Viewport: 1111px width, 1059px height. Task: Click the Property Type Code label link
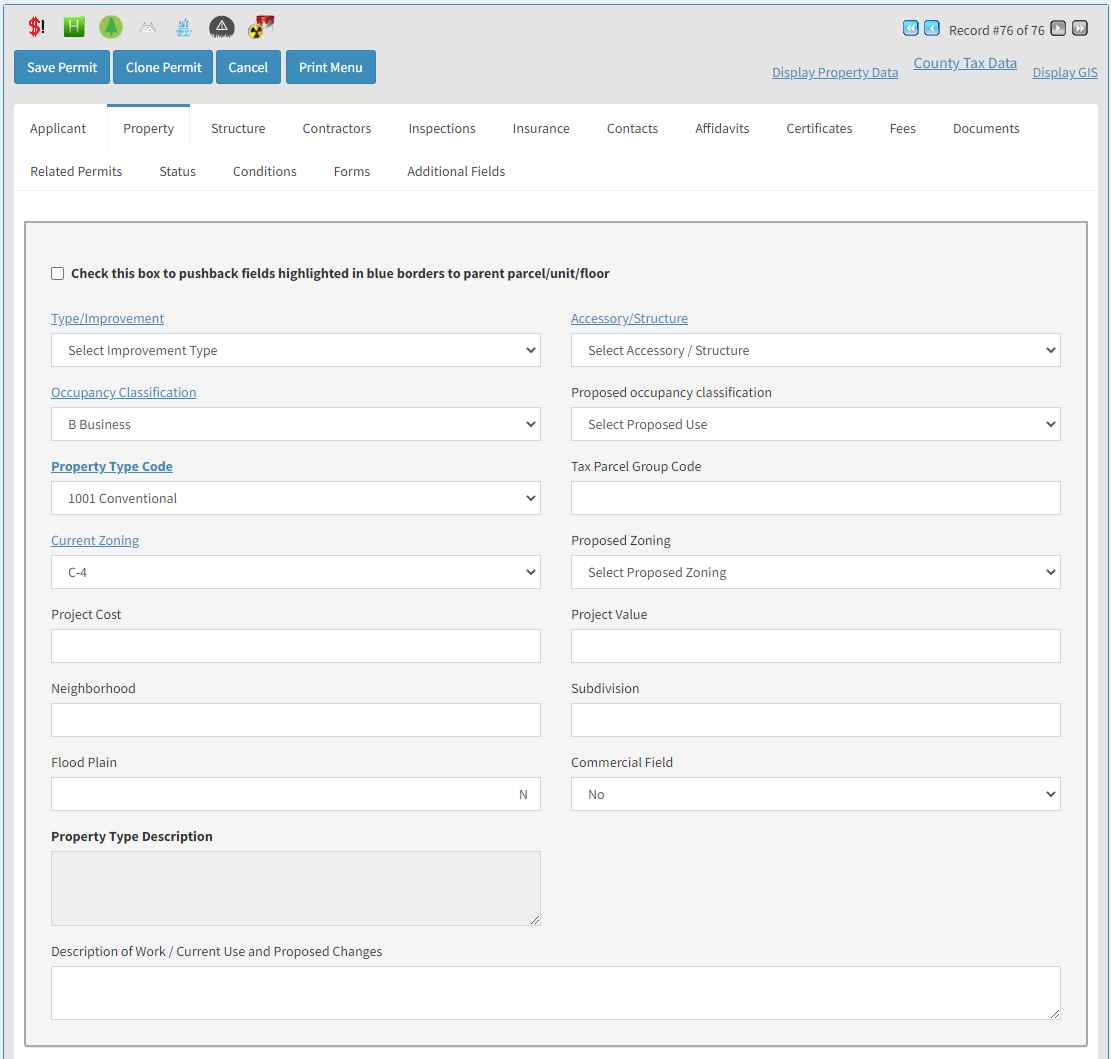coord(112,466)
